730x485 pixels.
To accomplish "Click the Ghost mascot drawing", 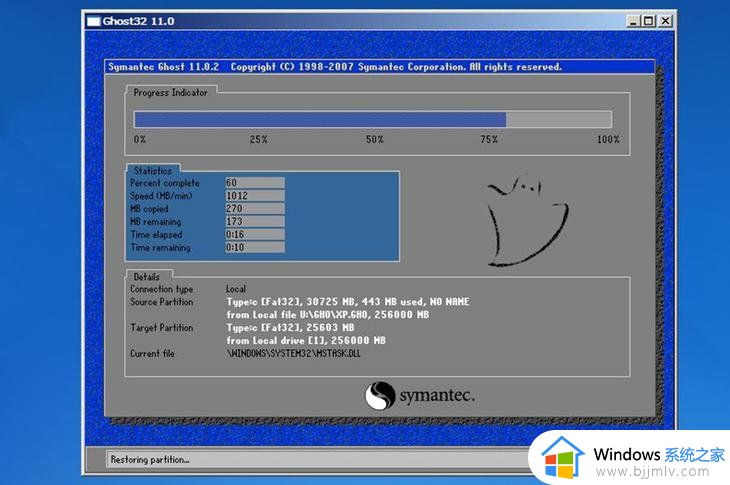I will tap(527, 221).
